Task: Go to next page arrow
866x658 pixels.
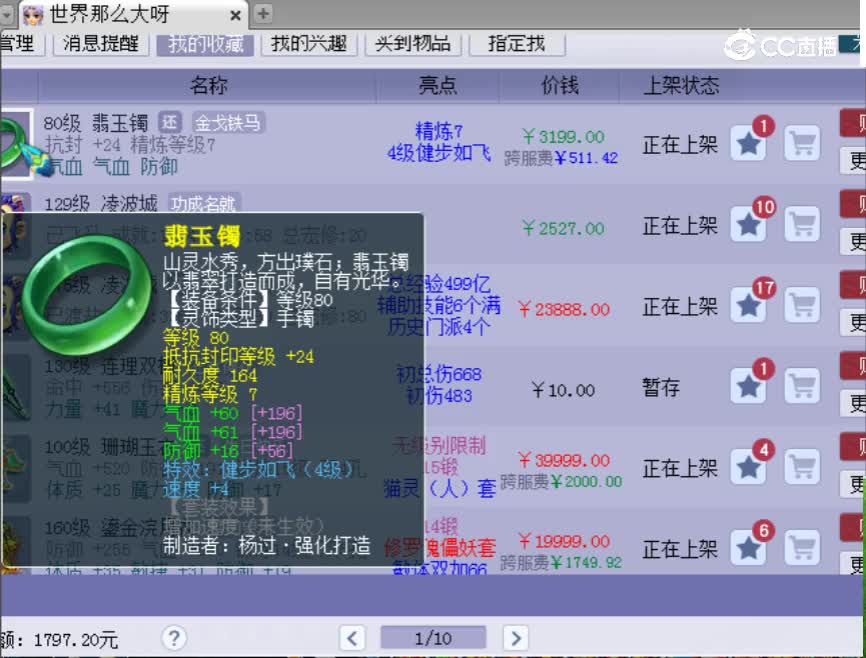Action: pyautogui.click(x=515, y=638)
